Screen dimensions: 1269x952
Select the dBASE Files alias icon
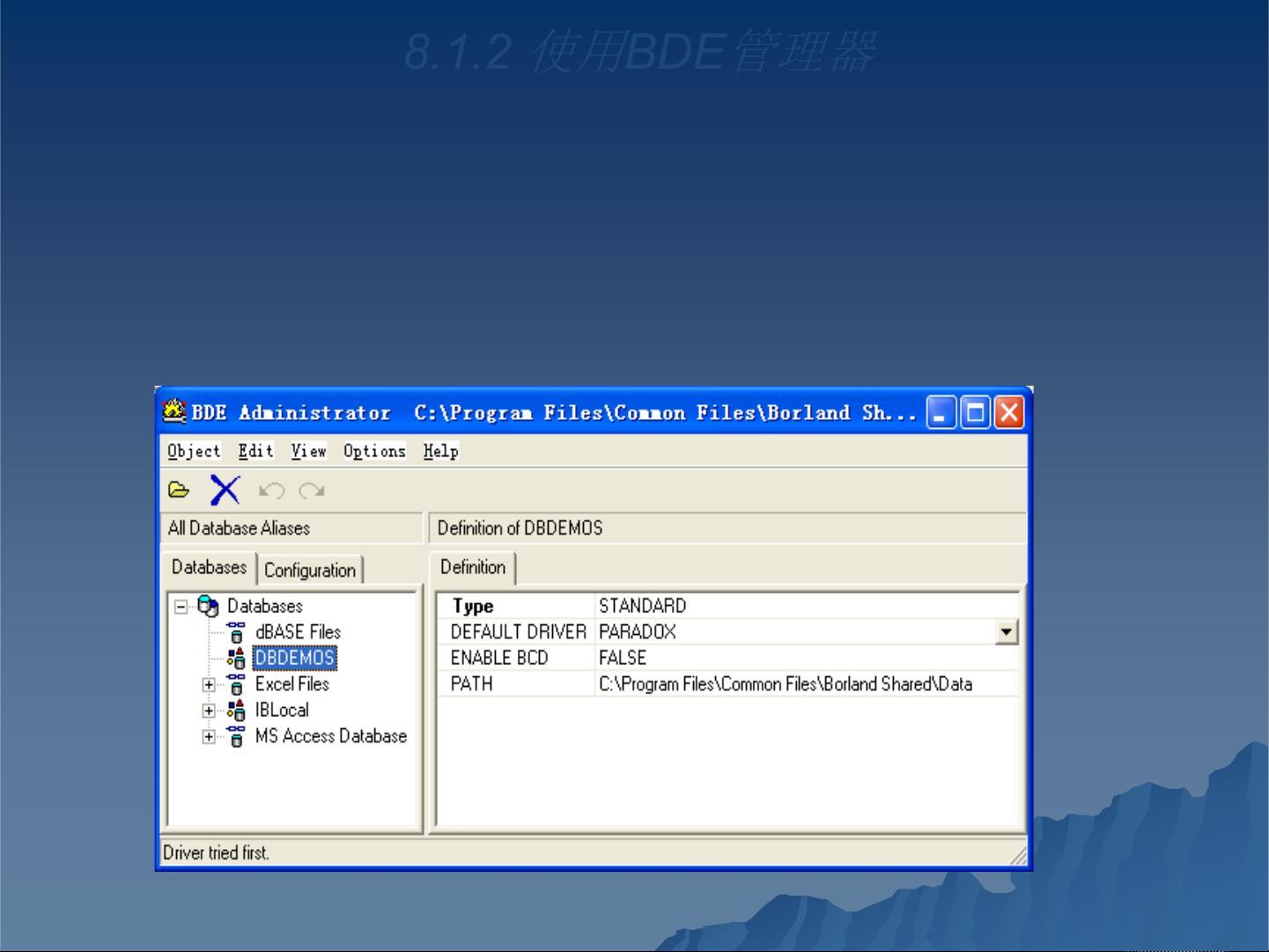point(236,632)
